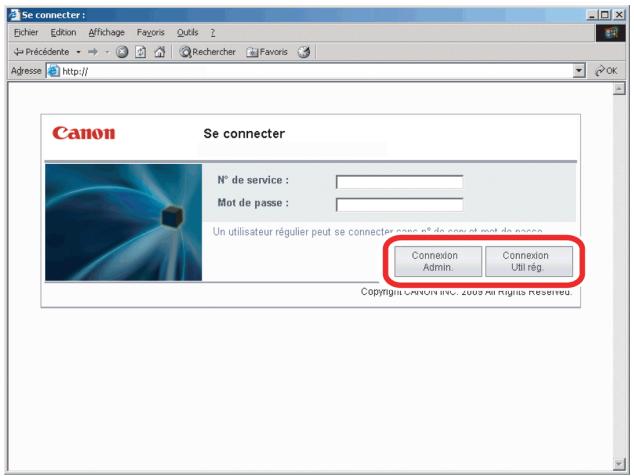Click the N° de service input field
The height and width of the screenshot is (476, 634).
pyautogui.click(x=399, y=182)
